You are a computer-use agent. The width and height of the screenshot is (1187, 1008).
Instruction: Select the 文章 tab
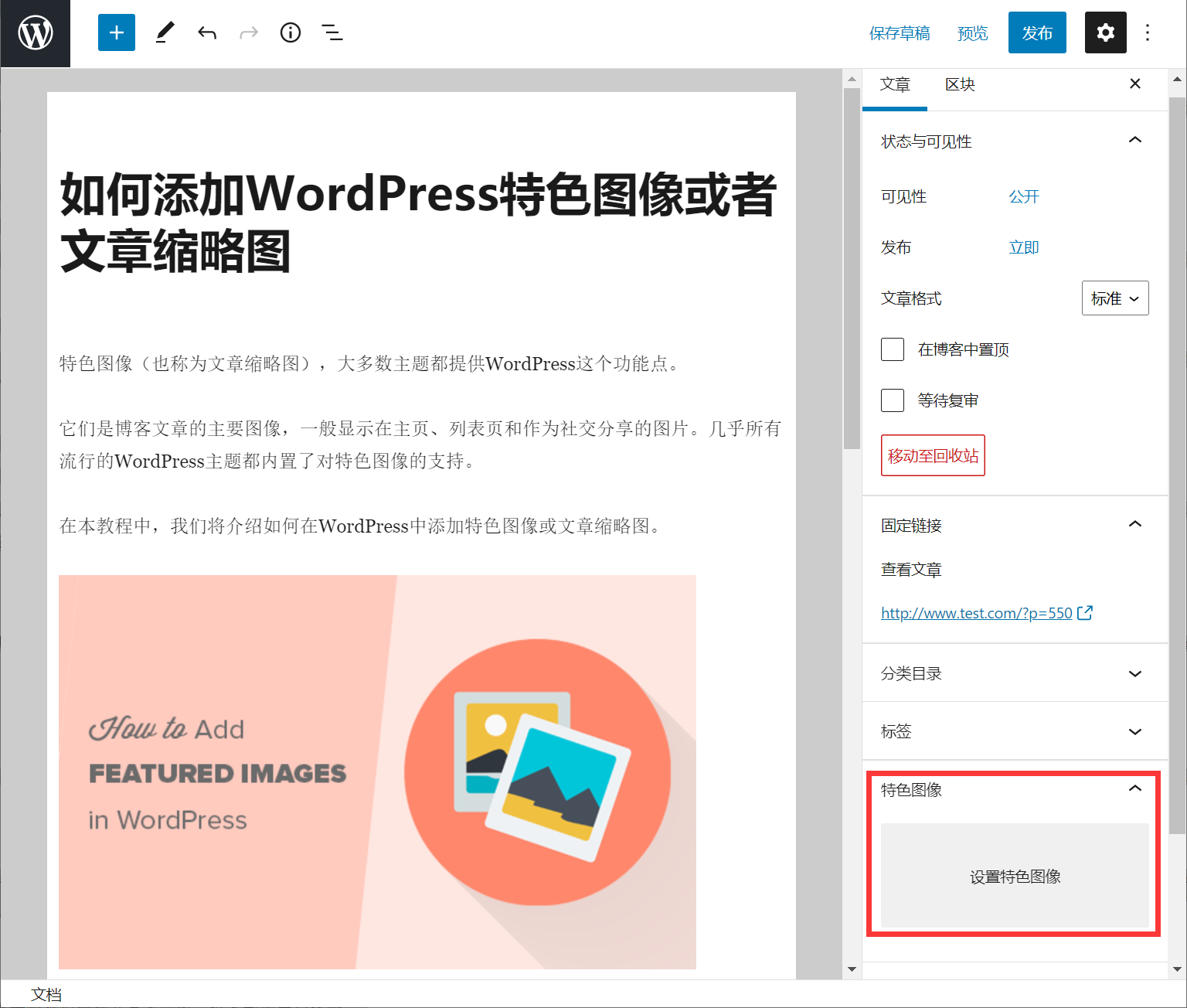[895, 84]
